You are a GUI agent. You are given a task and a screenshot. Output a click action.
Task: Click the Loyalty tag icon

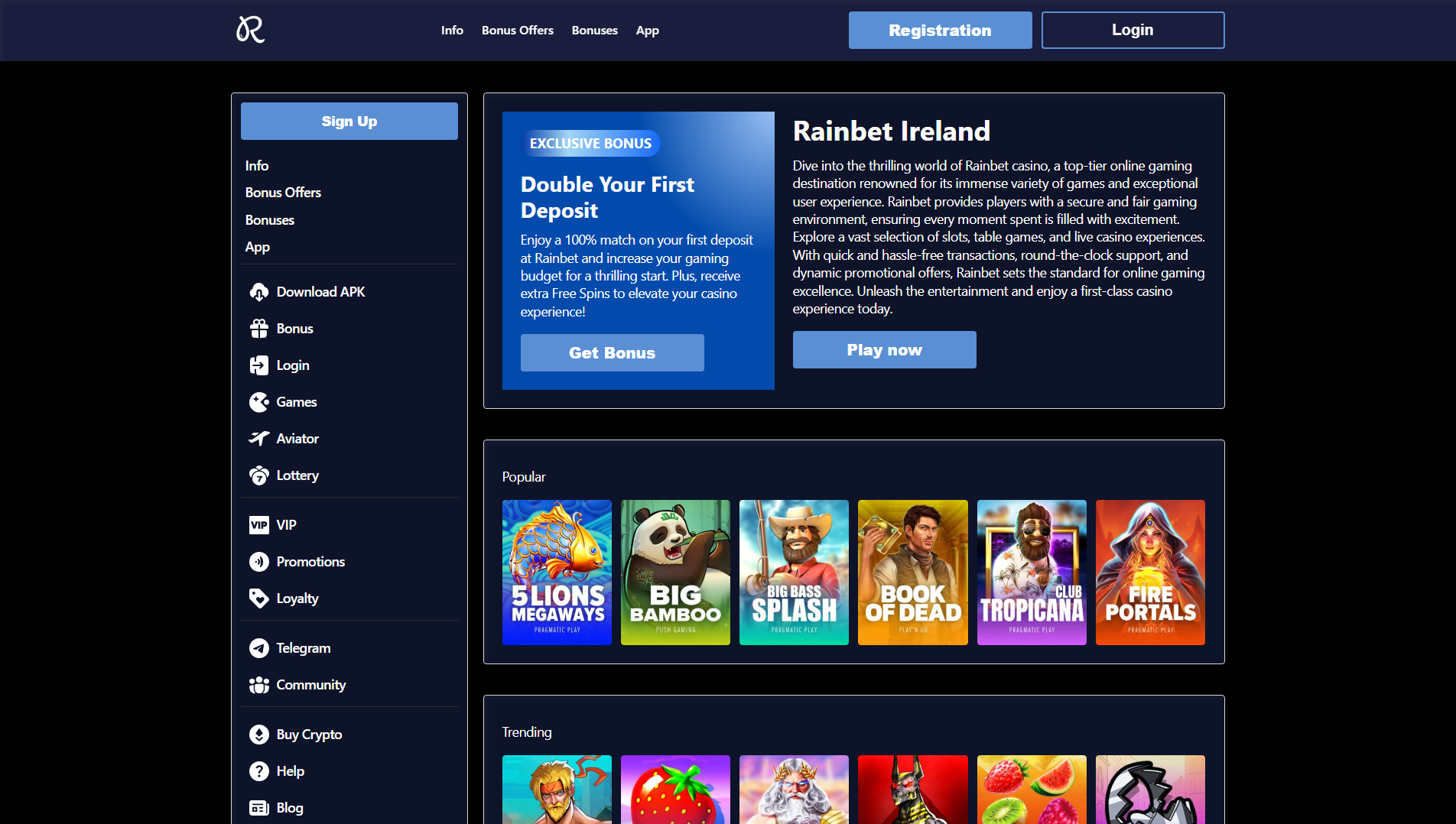259,599
